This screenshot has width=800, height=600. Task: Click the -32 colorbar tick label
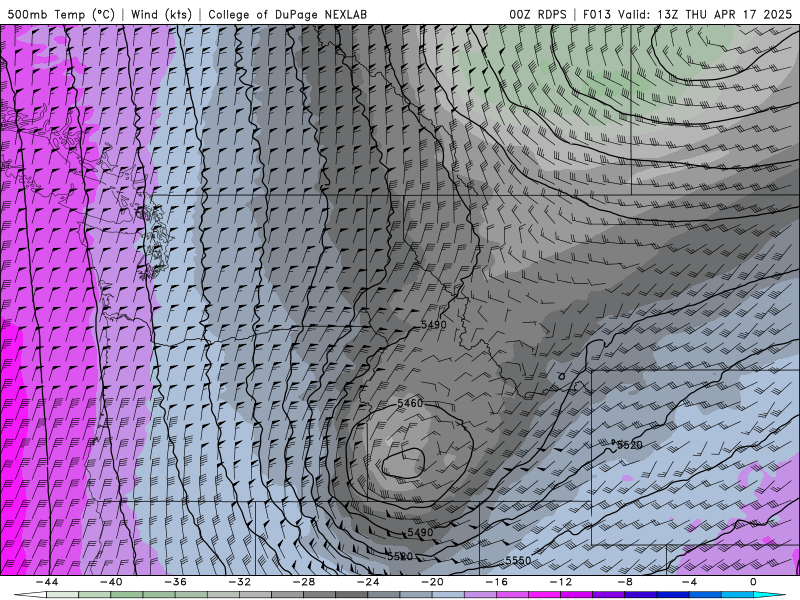(240, 582)
